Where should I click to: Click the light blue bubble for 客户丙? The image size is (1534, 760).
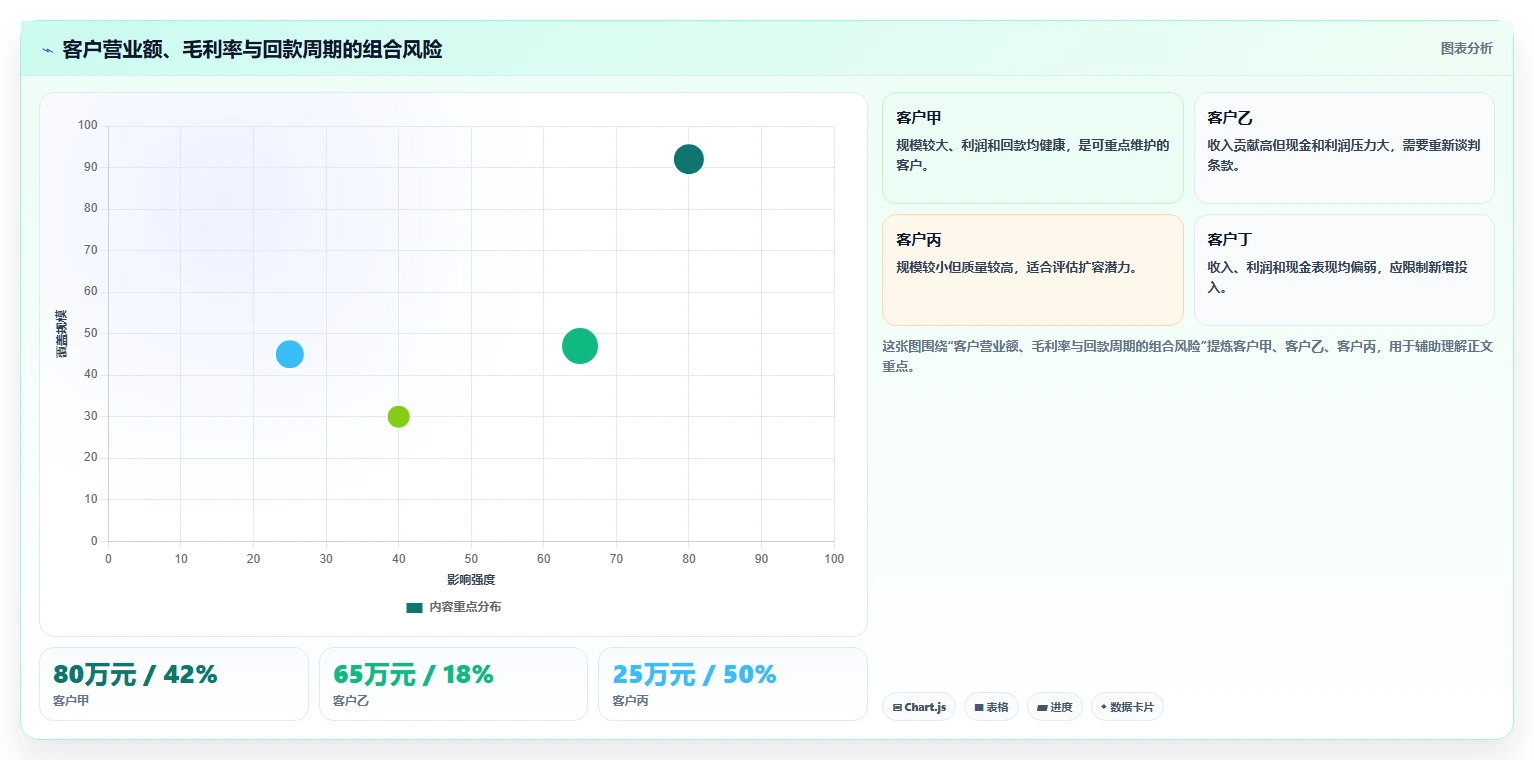tap(290, 354)
